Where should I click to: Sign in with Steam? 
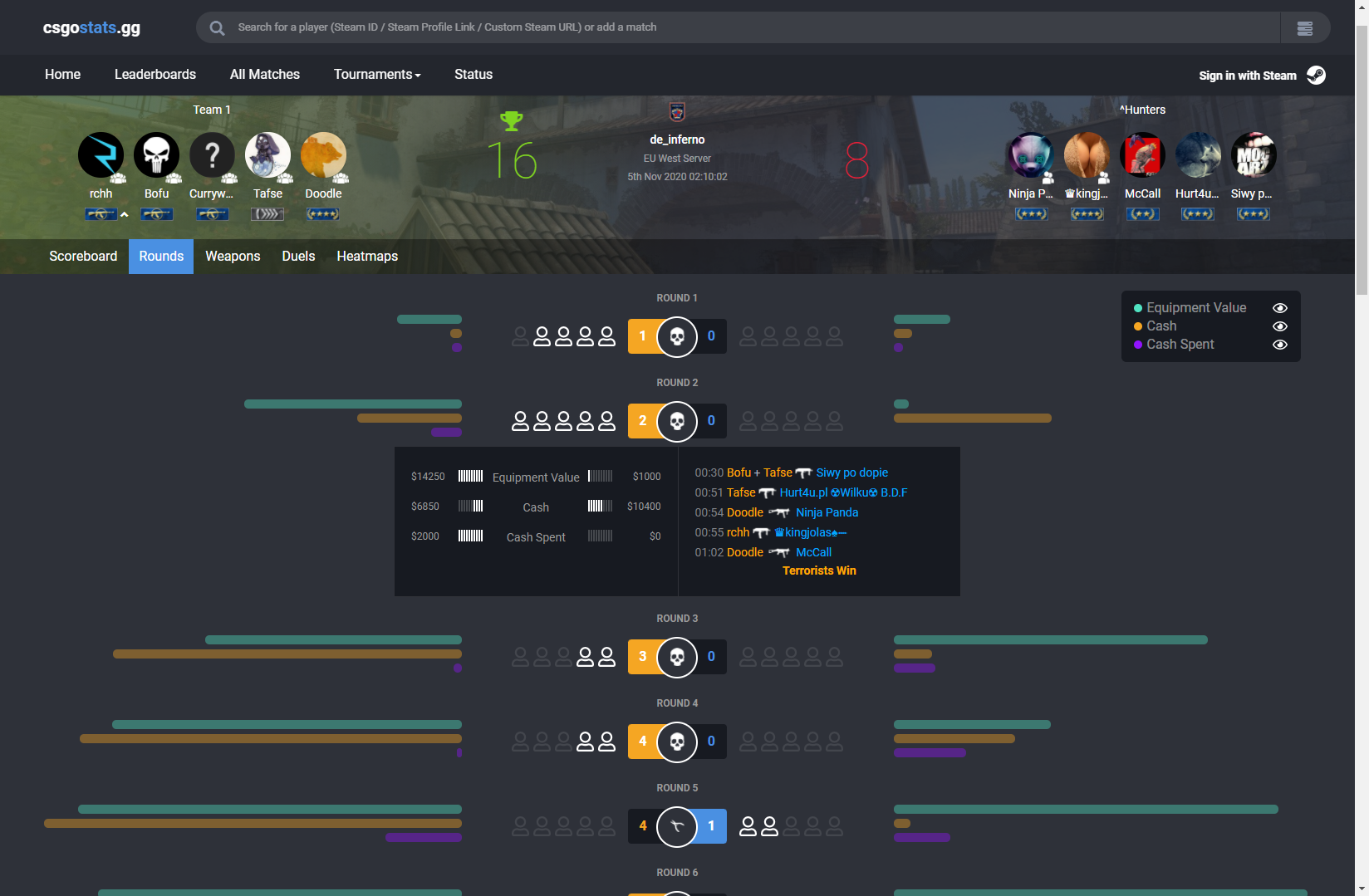coord(1248,75)
